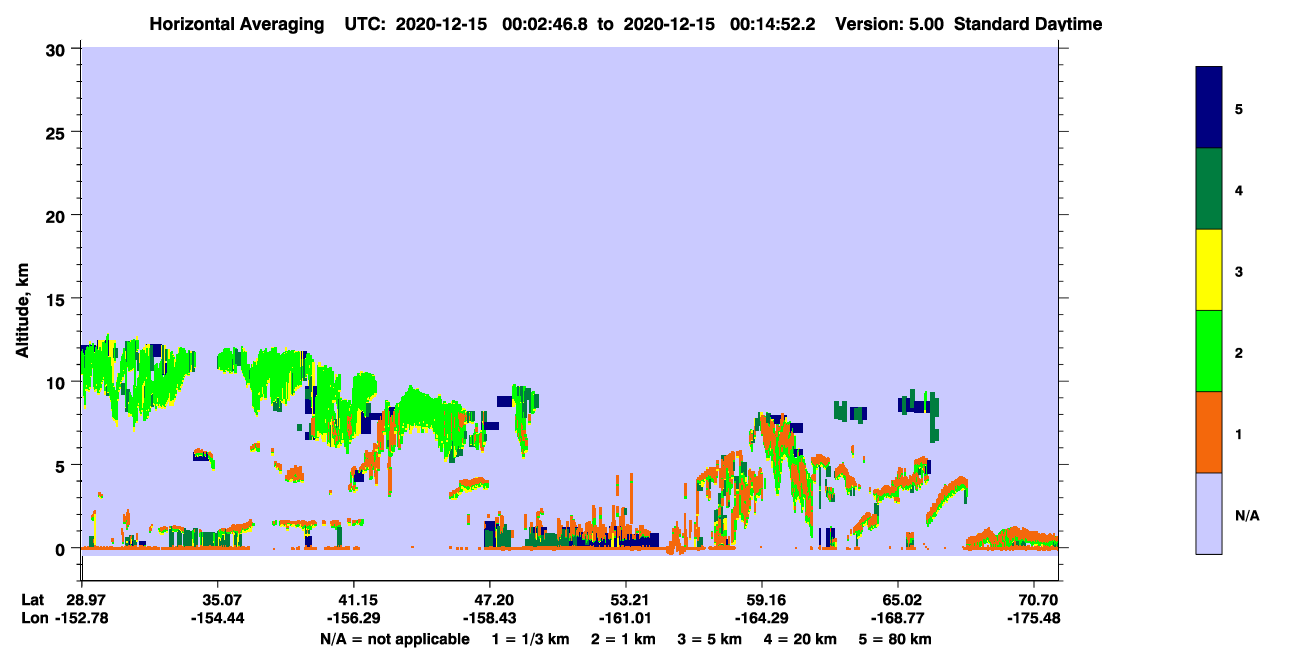Click the legend entry '3 = 5 km'
This screenshot has width=1300, height=667.
tap(710, 639)
